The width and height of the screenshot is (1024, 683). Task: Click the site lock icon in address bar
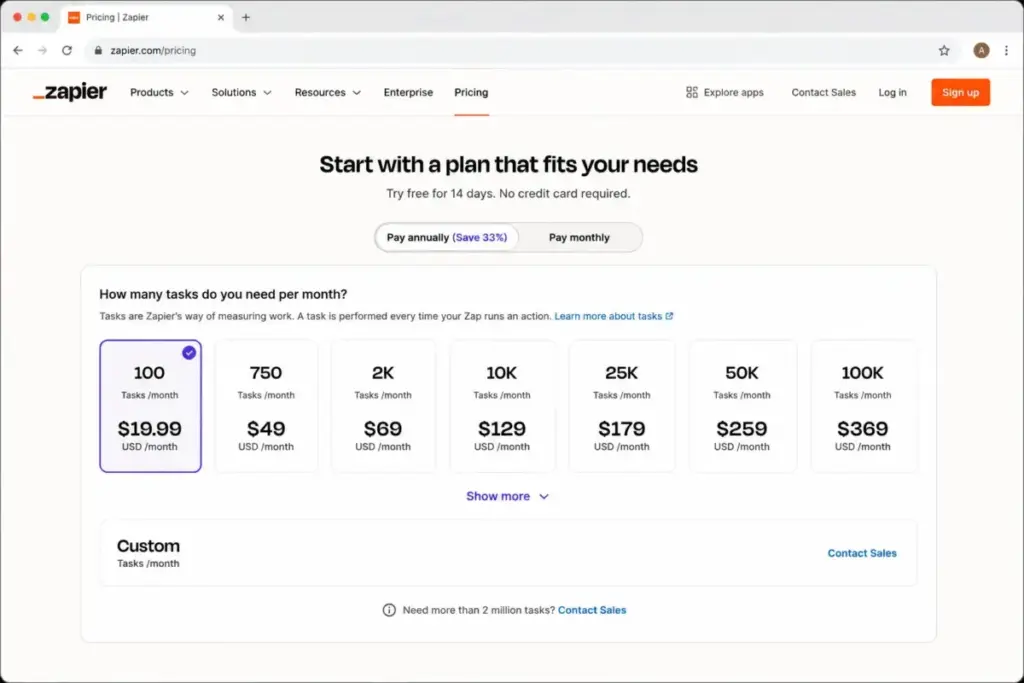(98, 50)
